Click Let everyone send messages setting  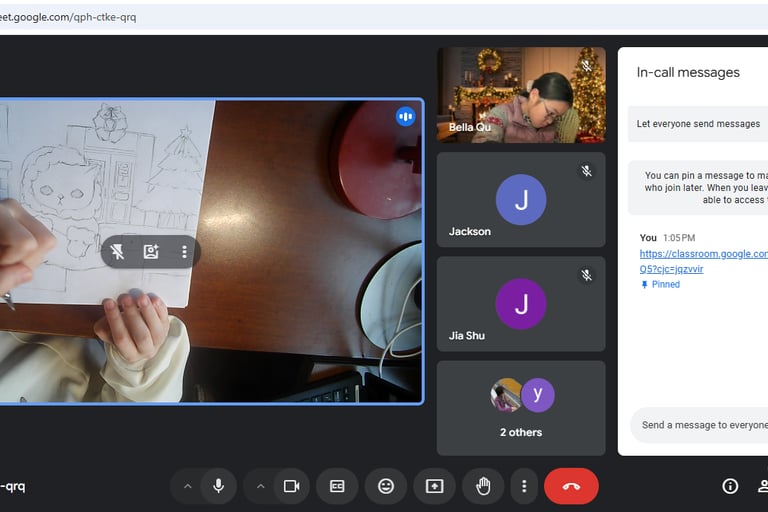(698, 124)
